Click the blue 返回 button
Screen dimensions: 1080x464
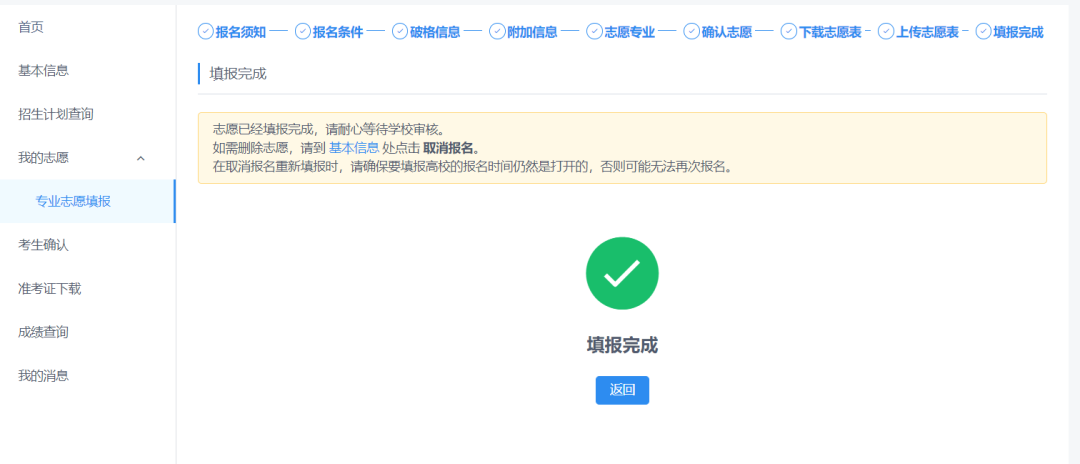click(x=622, y=390)
